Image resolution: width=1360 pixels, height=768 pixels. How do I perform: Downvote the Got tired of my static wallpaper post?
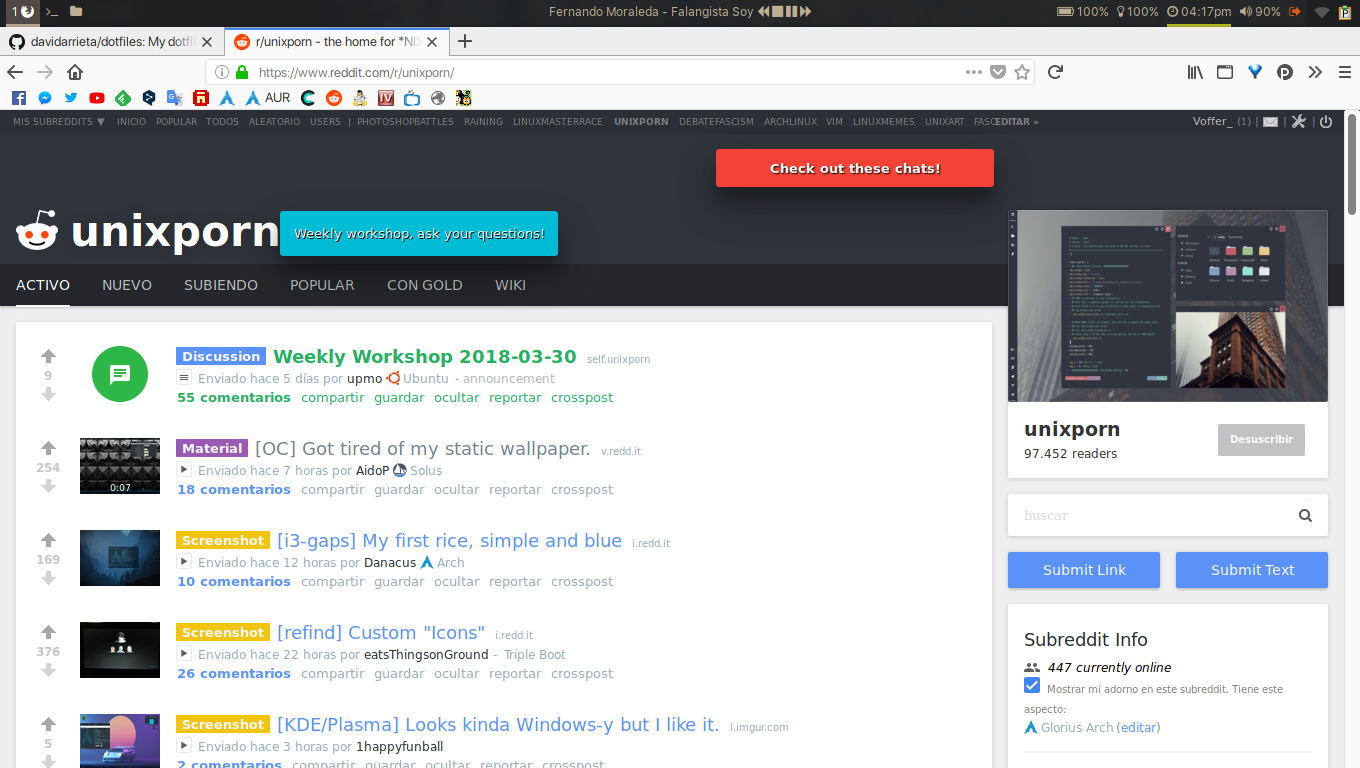point(48,486)
